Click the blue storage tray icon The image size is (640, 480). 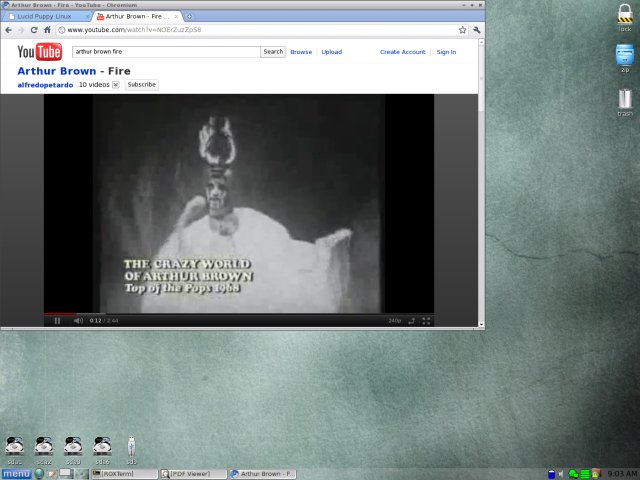click(551, 474)
